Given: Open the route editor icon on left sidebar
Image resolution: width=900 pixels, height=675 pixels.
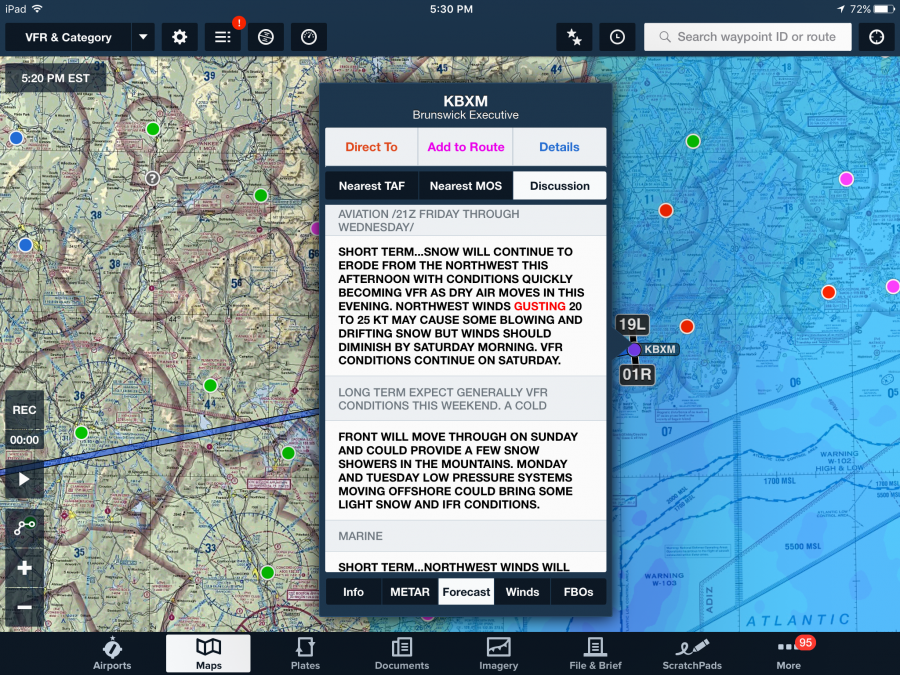Looking at the screenshot, I should (x=23, y=526).
